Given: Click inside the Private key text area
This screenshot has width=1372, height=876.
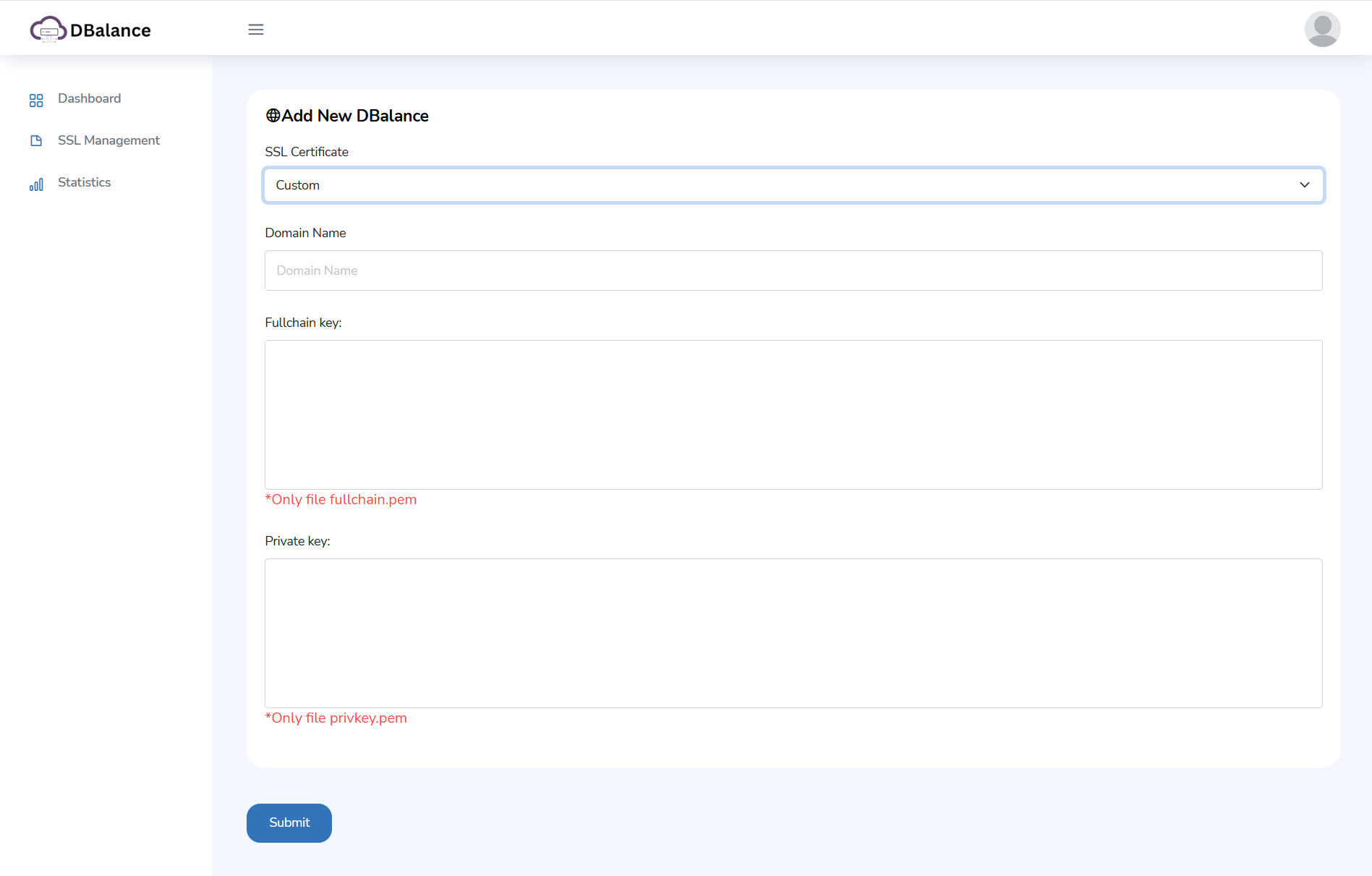Looking at the screenshot, I should (x=793, y=633).
